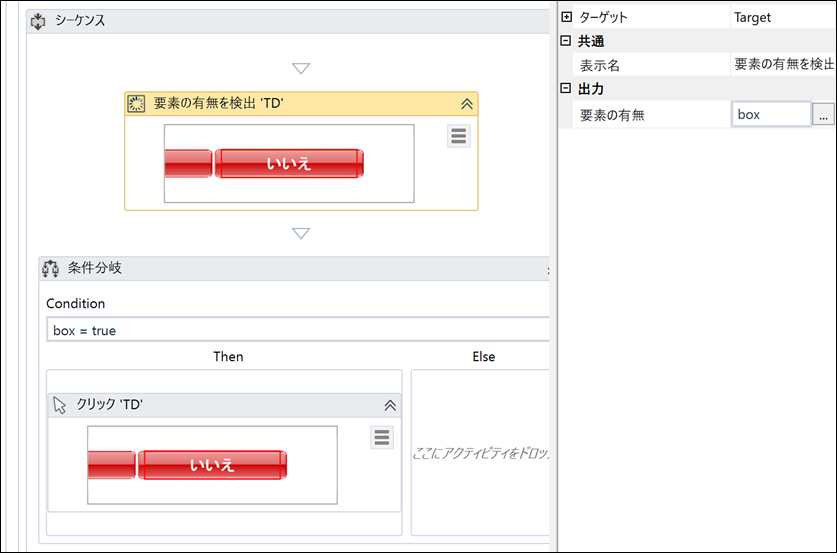Click the 条件分岐 scales icon
The image size is (837, 553).
pos(50,268)
